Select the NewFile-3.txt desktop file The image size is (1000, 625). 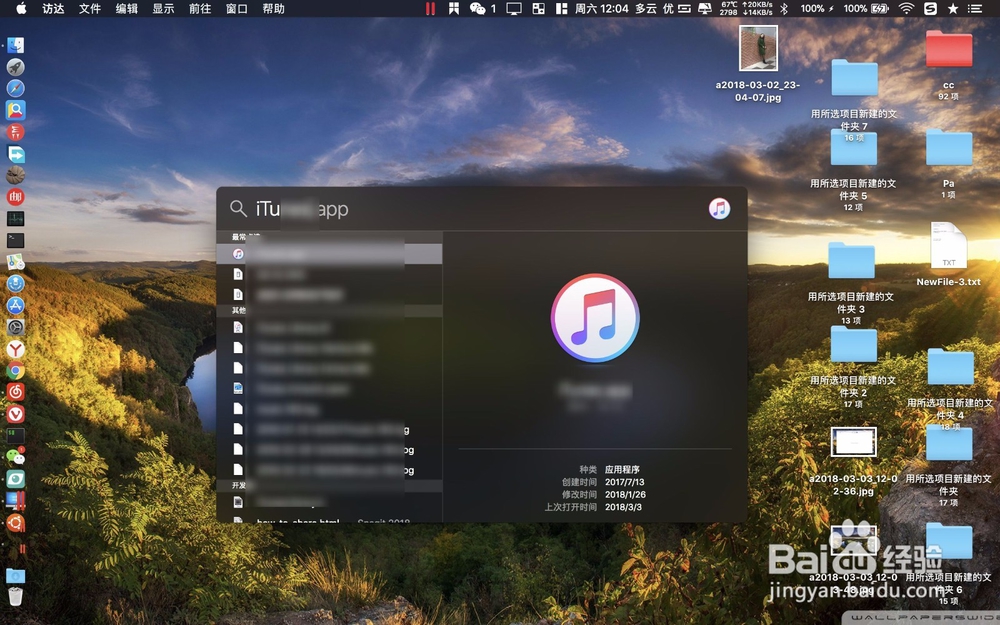[948, 246]
